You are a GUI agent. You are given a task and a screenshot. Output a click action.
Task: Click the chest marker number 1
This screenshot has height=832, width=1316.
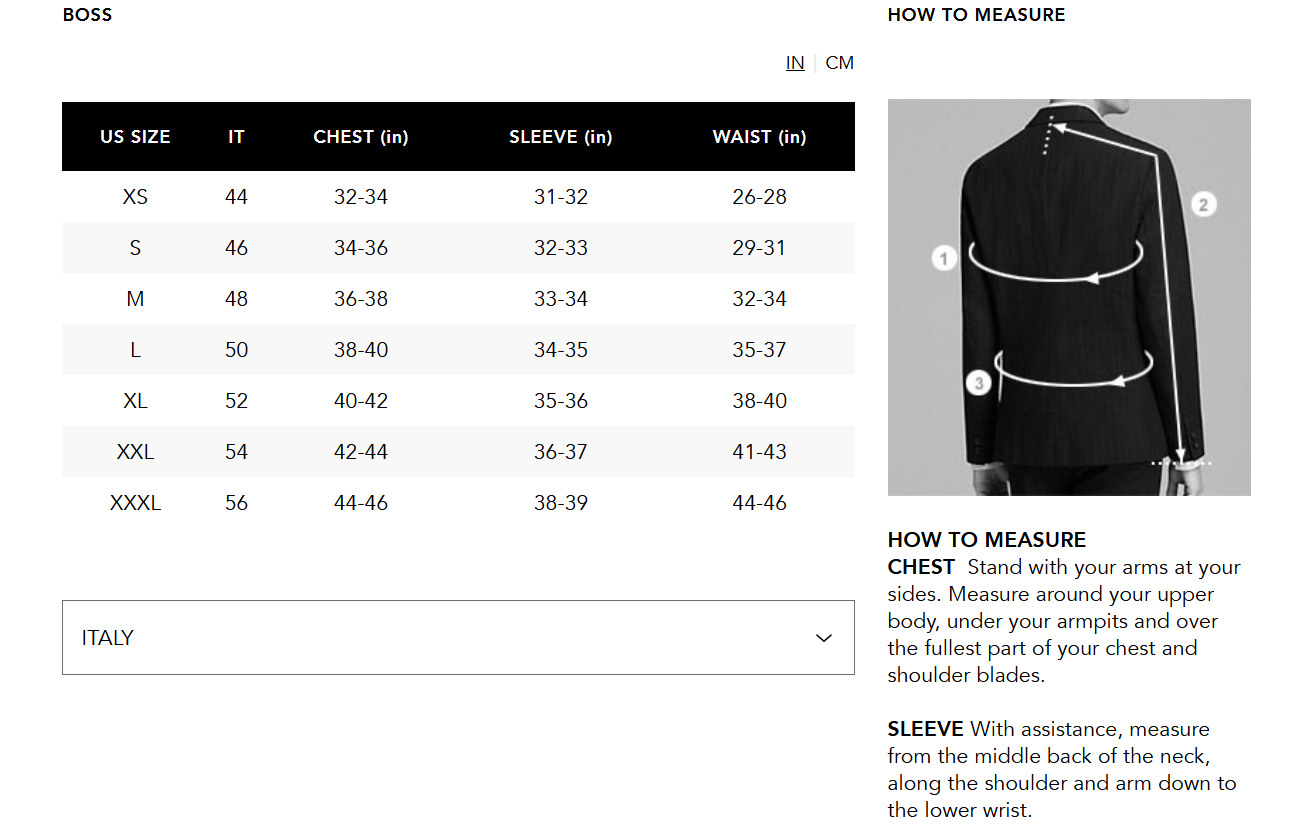944,258
